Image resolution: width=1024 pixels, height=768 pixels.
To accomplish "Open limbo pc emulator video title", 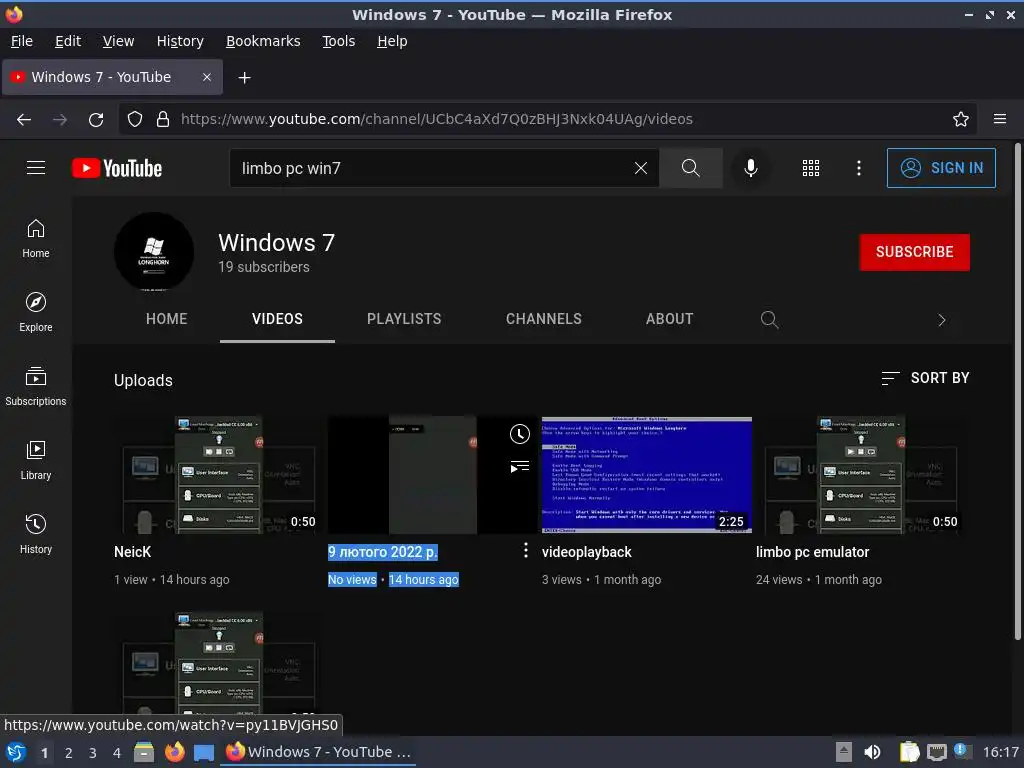I will 812,552.
